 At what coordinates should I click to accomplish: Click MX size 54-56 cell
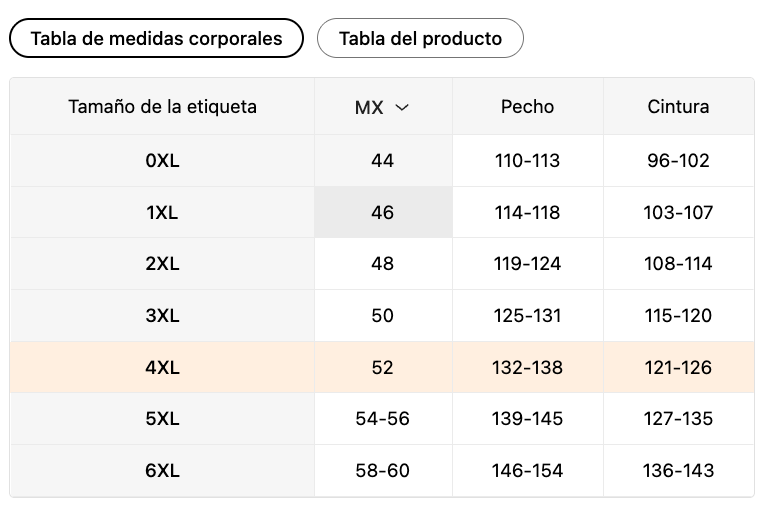(383, 419)
